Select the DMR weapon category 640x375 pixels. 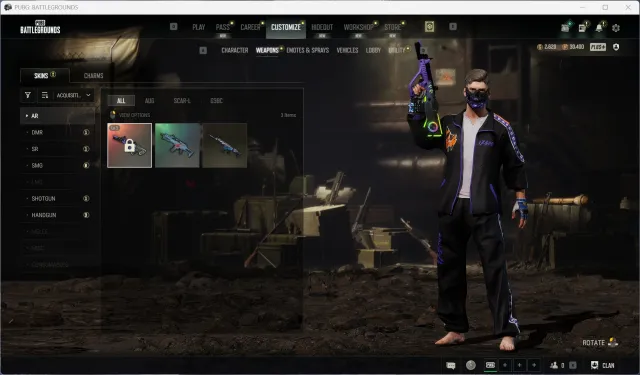pos(57,132)
